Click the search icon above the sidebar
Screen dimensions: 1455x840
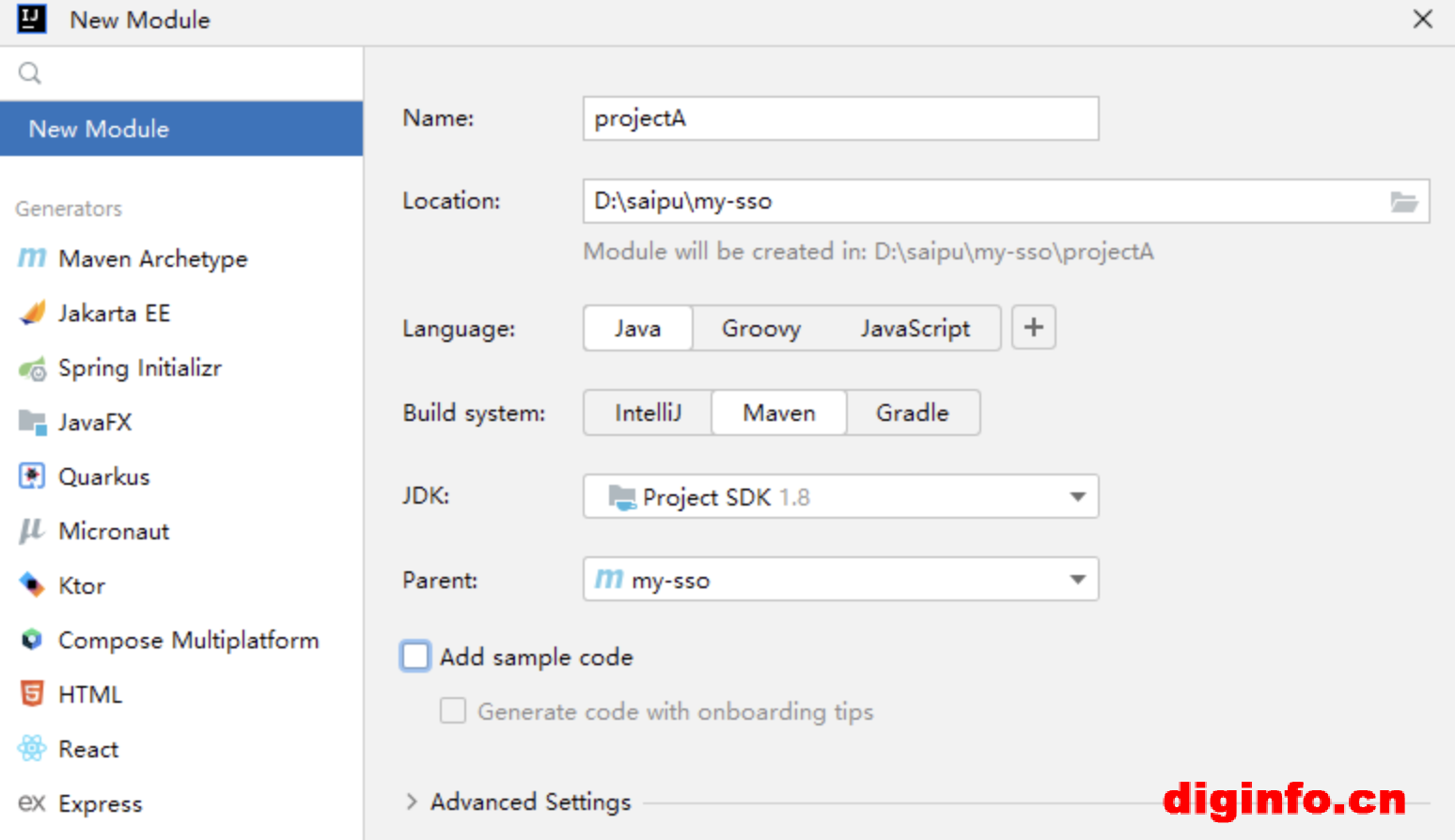click(x=30, y=73)
